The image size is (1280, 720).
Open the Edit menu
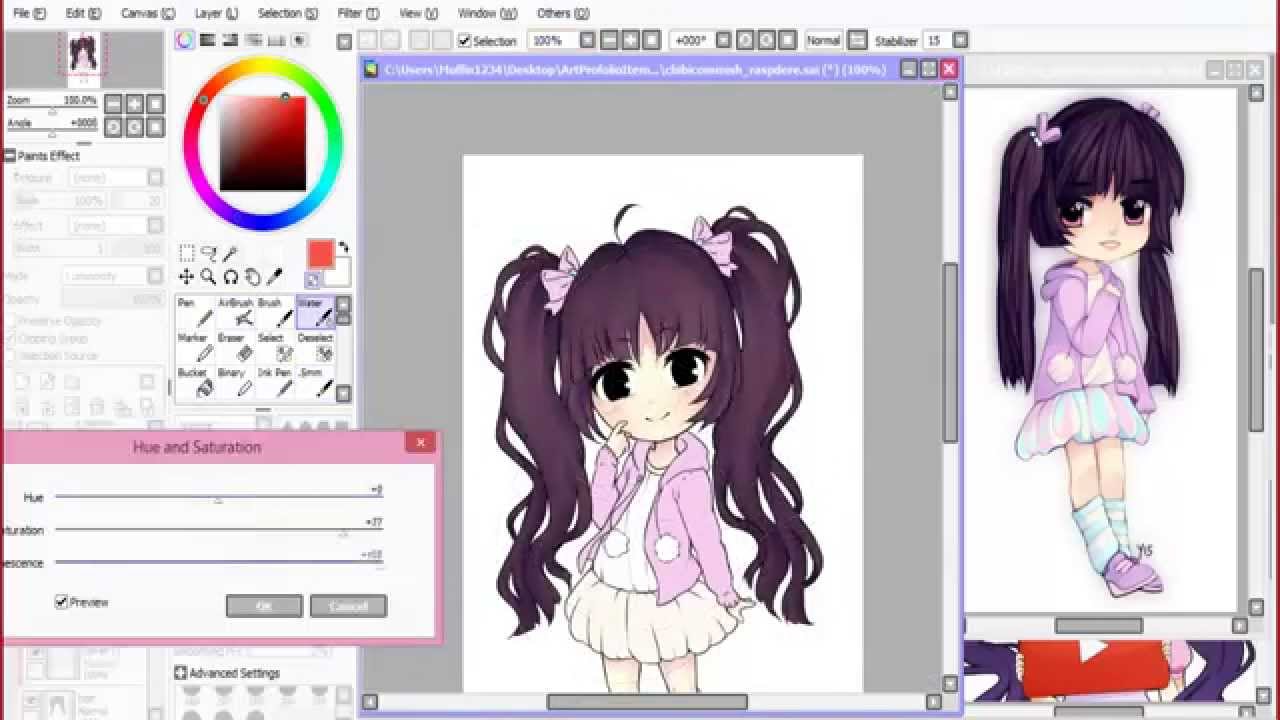83,13
